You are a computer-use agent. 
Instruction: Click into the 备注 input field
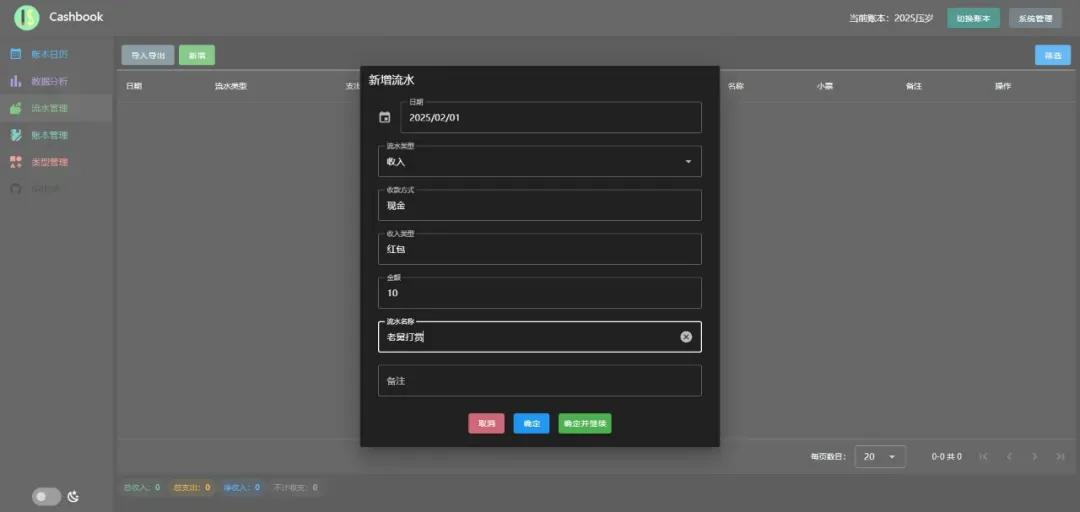click(x=540, y=381)
